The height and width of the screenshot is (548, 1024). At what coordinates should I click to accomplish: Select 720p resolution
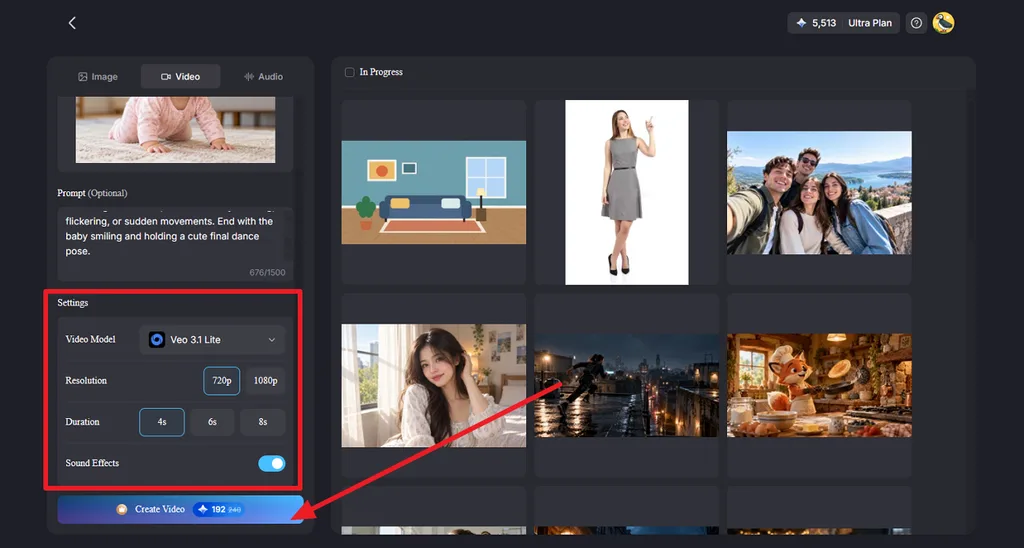[221, 381]
